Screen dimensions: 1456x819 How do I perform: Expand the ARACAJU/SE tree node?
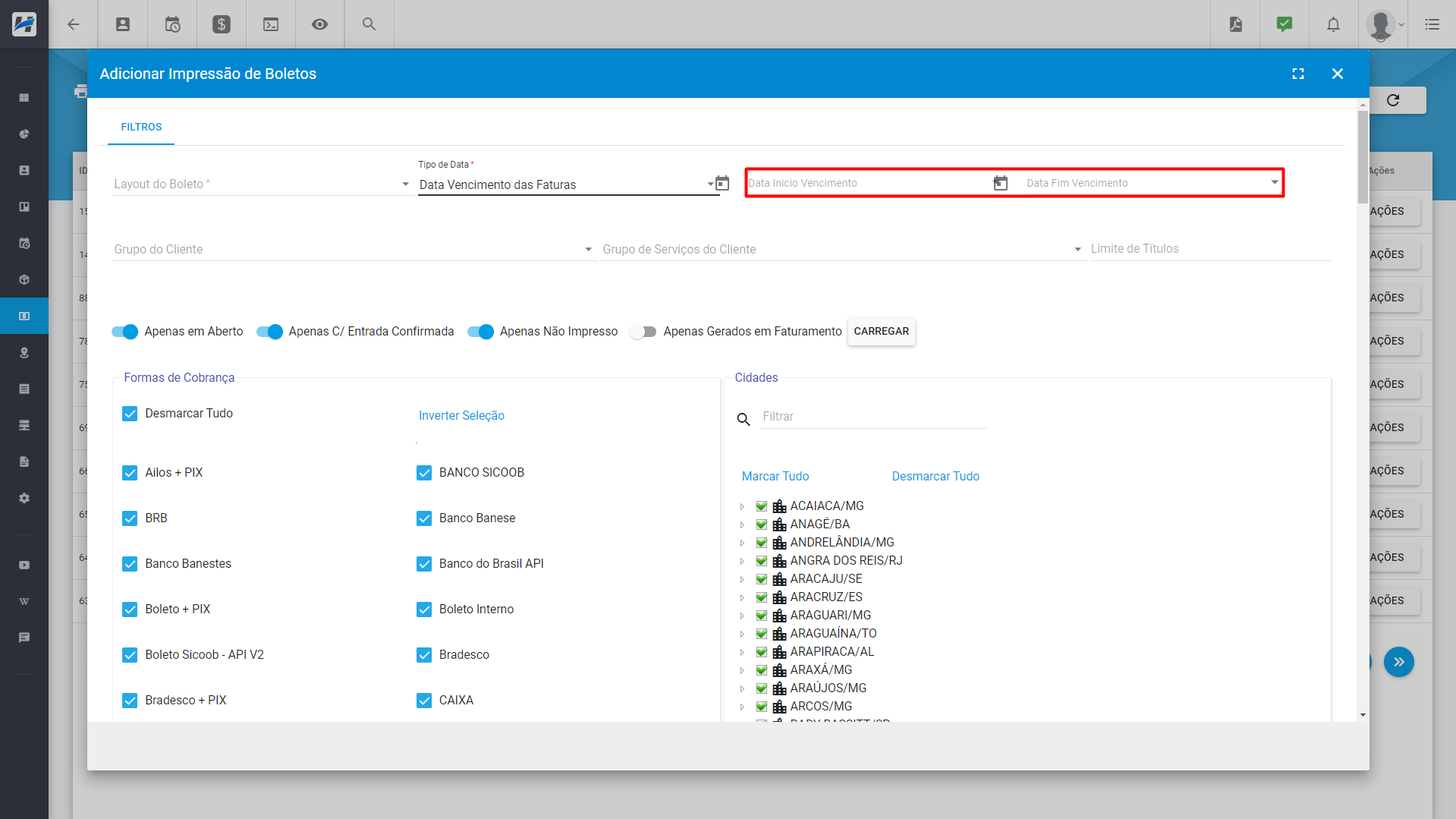tap(742, 579)
